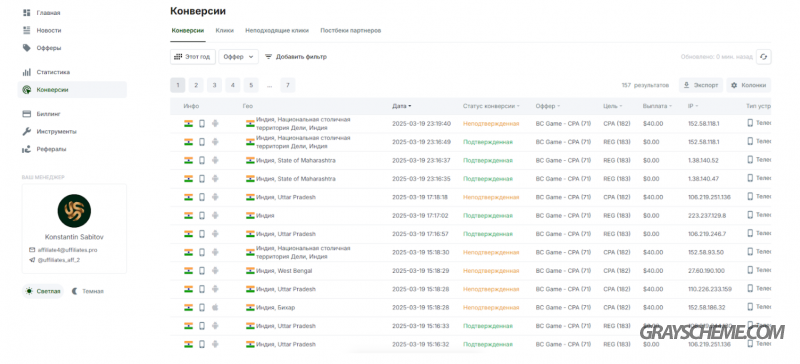Image resolution: width=800 pixels, height=364 pixels.
Task: Open the Этот год date picker
Action: (193, 57)
